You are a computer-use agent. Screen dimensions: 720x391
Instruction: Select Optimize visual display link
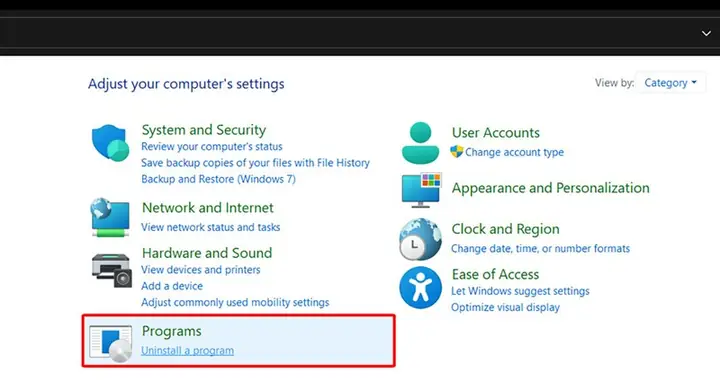pos(505,307)
